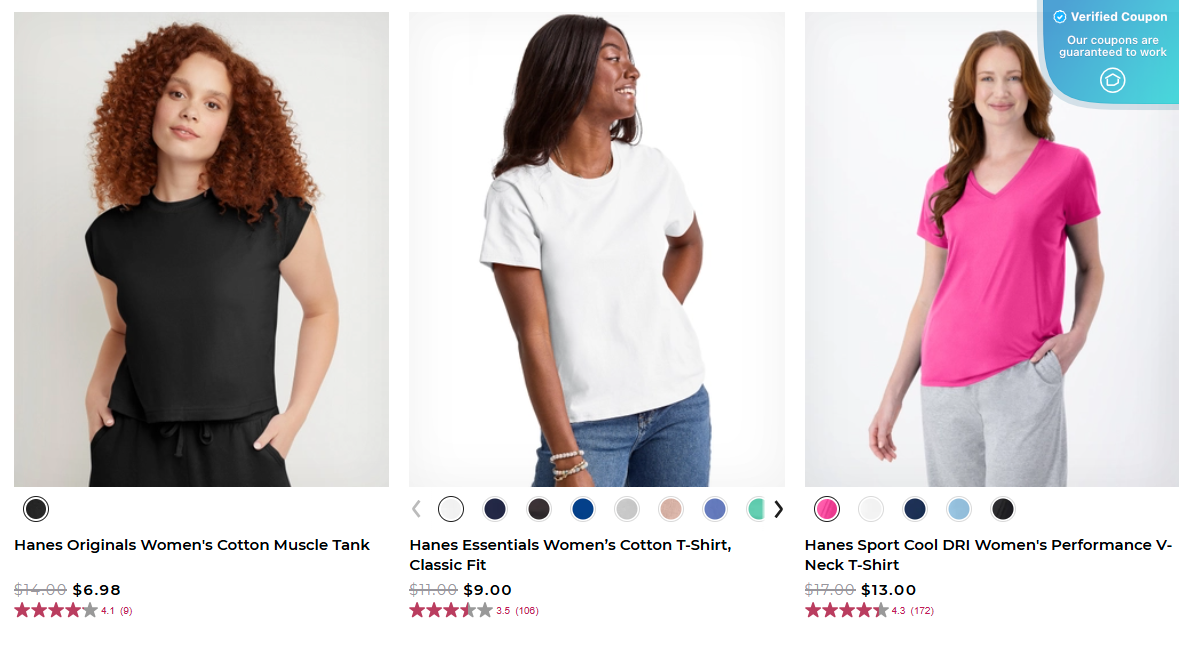Click the verified checkmark icon on coupon badge
Screen dimensions: 1179x667
point(1058,16)
